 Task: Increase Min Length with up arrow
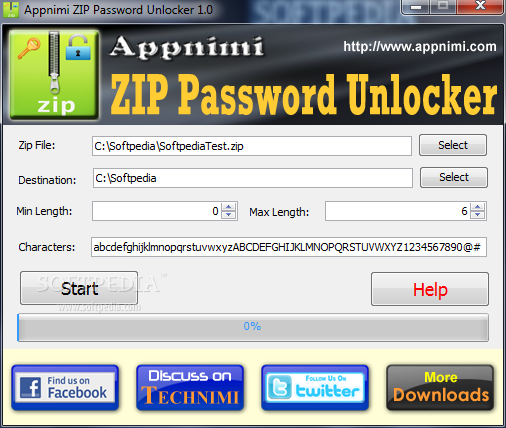pyautogui.click(x=229, y=207)
